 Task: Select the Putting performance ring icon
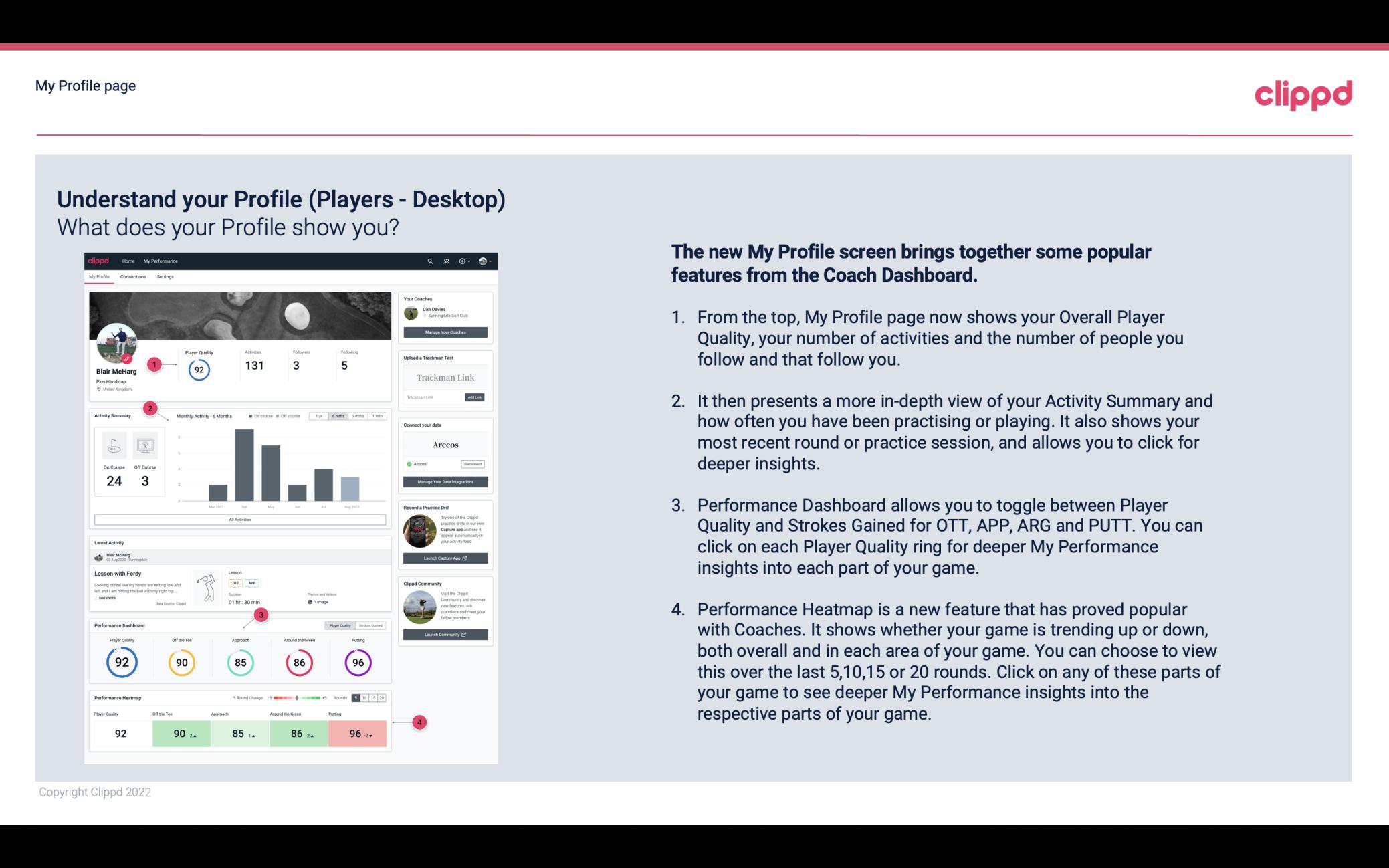pos(357,661)
